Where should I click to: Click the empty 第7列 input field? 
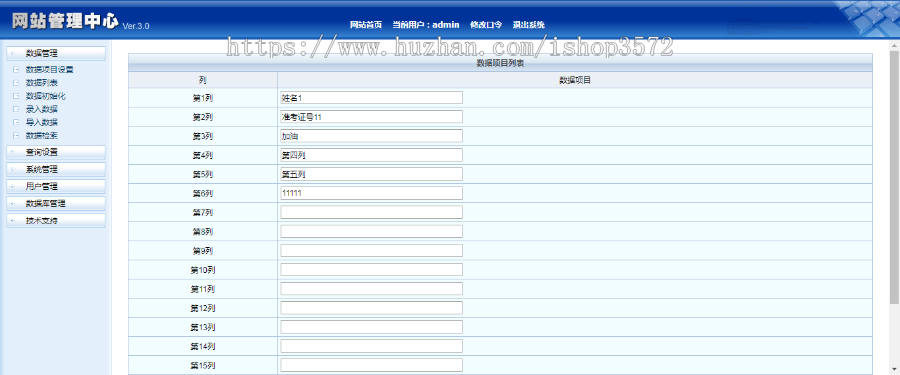(371, 212)
